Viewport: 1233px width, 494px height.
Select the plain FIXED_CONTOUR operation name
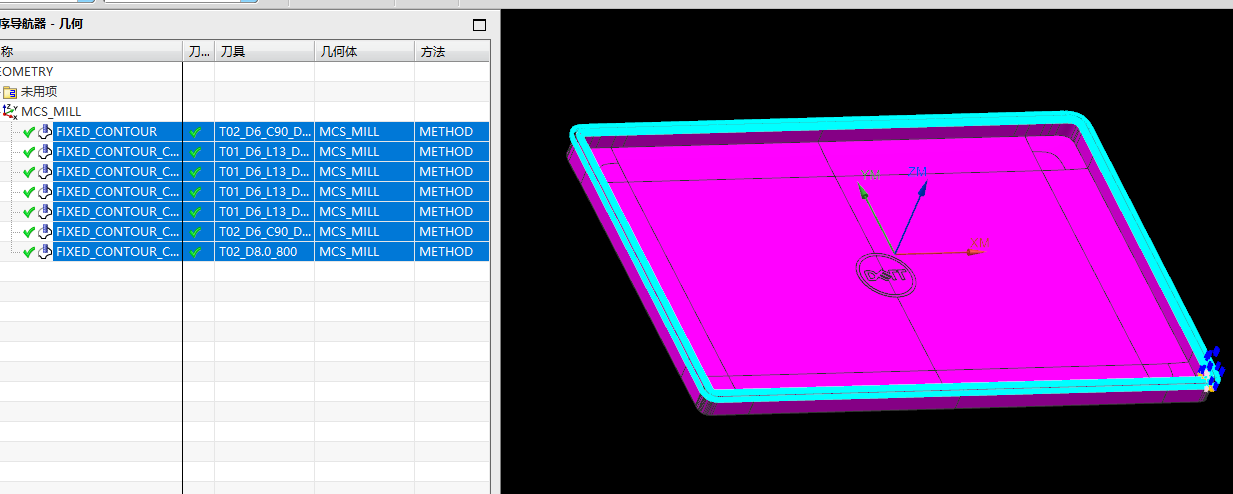click(106, 132)
